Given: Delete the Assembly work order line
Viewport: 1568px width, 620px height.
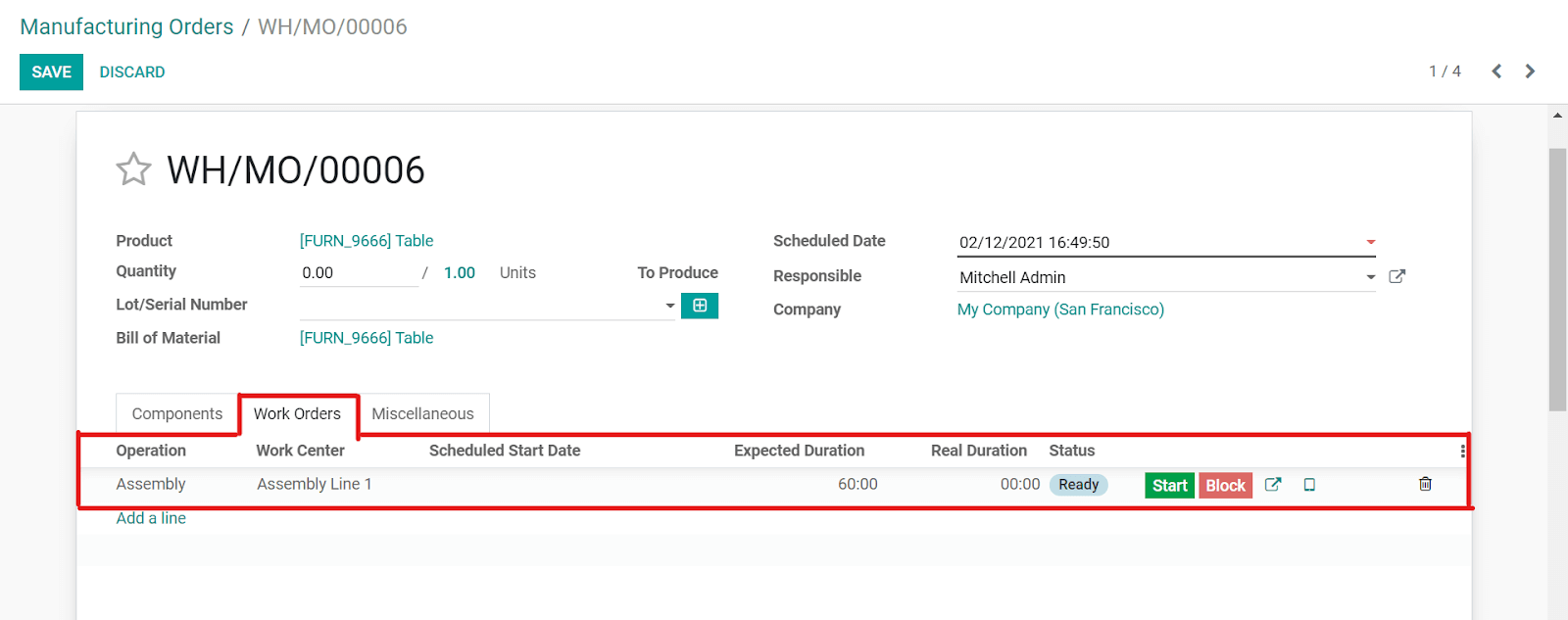Looking at the screenshot, I should 1425,484.
